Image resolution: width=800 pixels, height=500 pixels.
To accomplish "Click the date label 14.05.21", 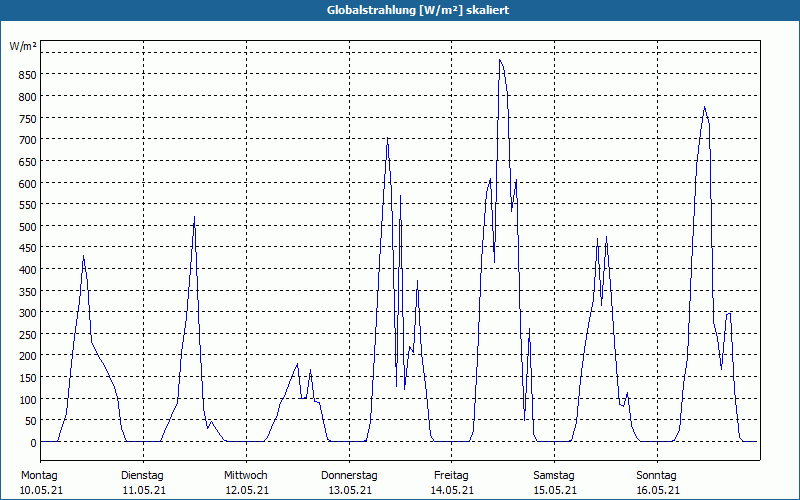I will point(452,491).
